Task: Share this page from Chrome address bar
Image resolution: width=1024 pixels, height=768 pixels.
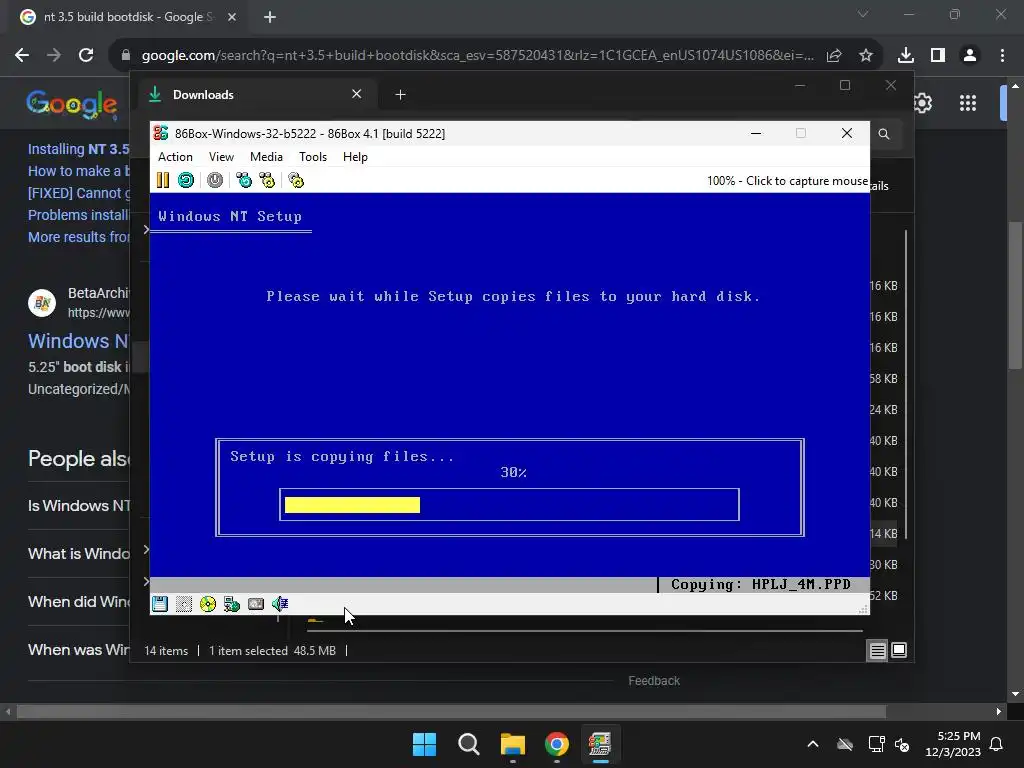Action: point(834,56)
